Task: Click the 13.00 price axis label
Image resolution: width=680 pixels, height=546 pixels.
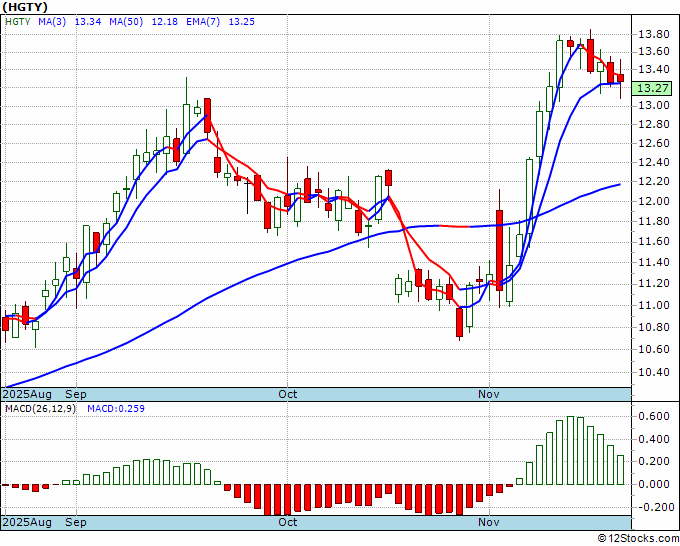Action: 654,105
